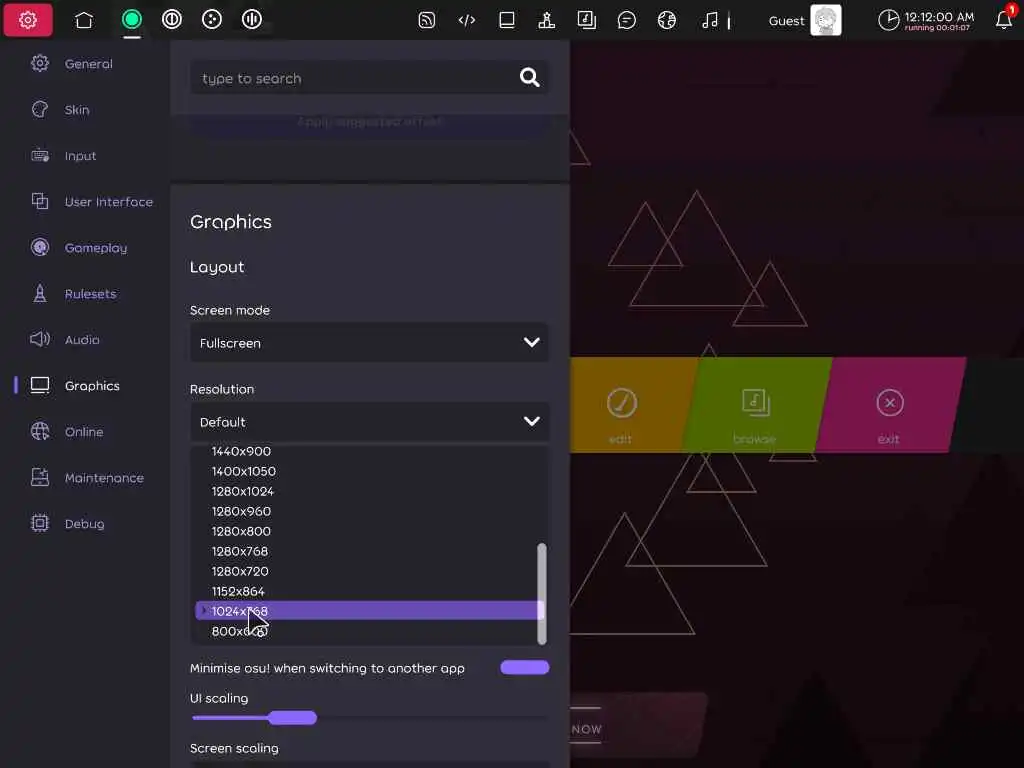Open General settings section
This screenshot has width=1024, height=768.
[x=85, y=63]
